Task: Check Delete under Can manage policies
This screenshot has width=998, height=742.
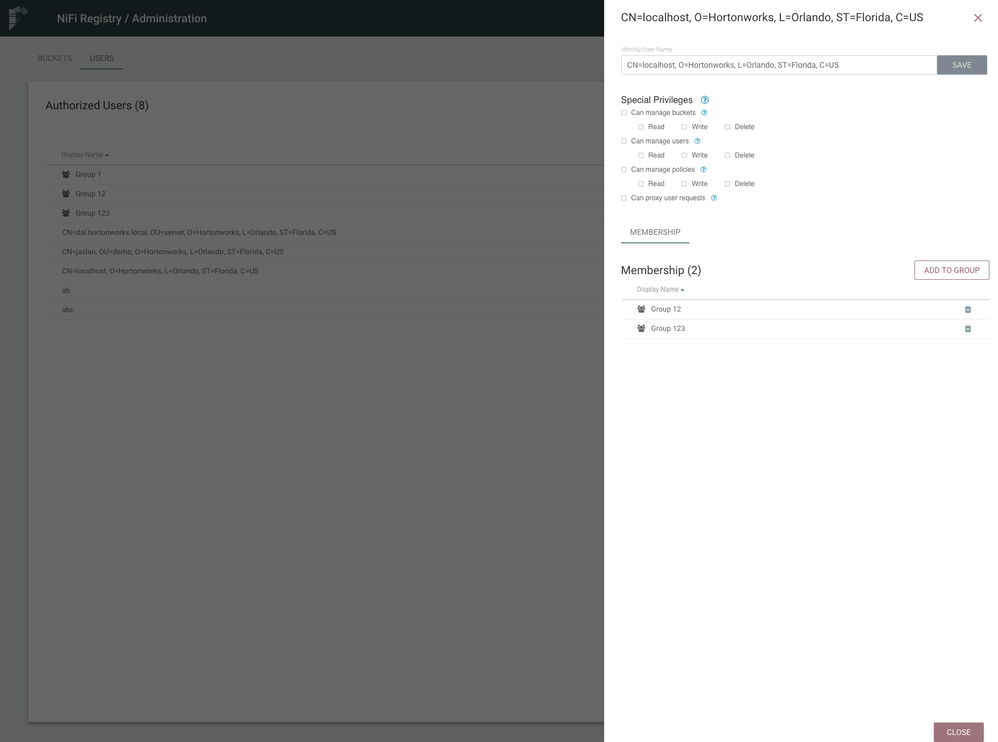Action: point(727,183)
